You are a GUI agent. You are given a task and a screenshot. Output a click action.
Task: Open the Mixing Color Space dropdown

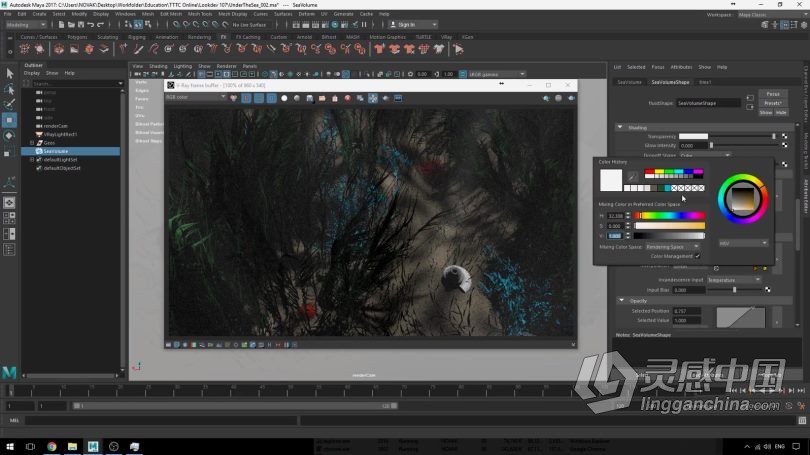[x=672, y=247]
